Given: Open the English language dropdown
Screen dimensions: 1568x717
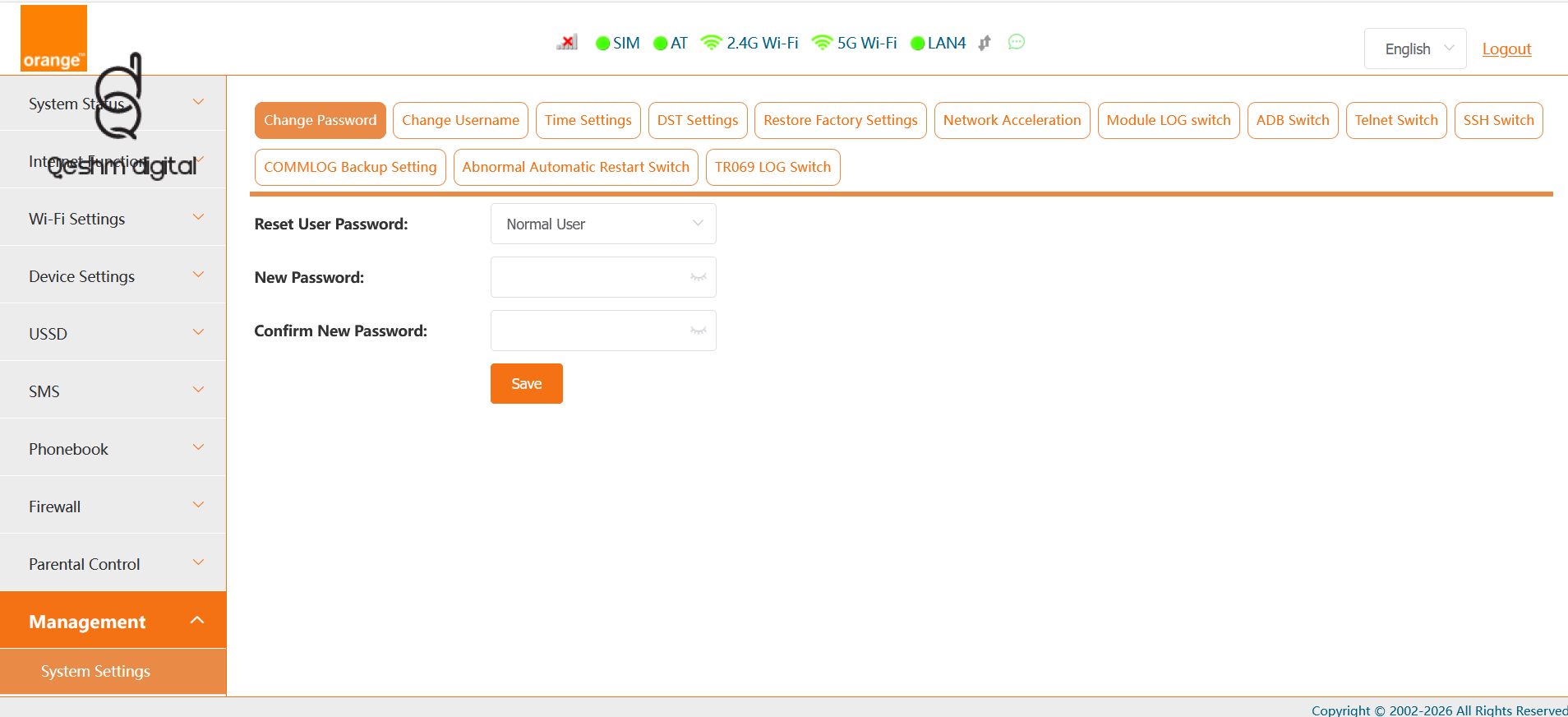Looking at the screenshot, I should (1415, 49).
